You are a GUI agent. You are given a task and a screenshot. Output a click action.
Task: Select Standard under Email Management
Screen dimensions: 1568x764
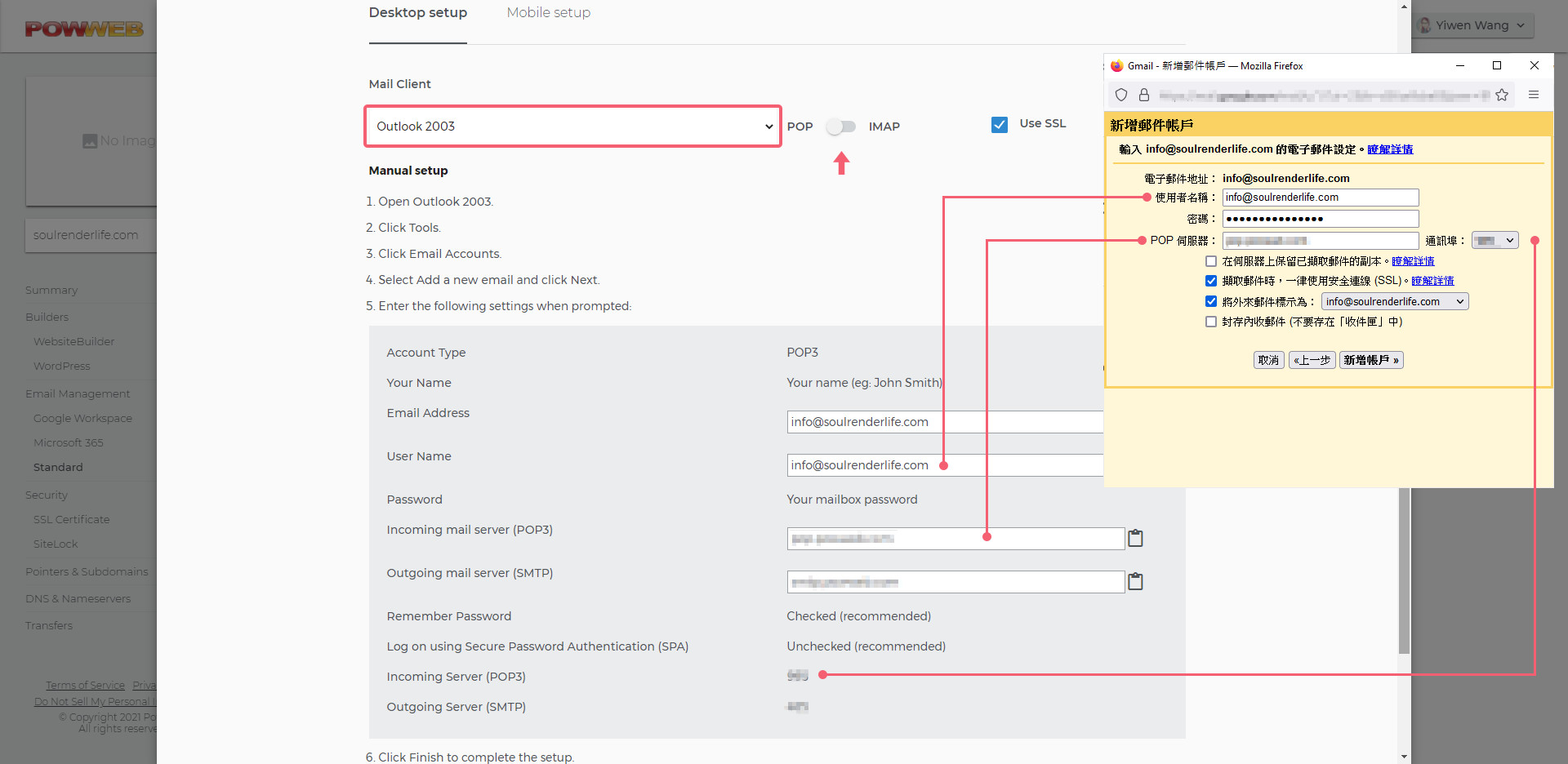tap(58, 468)
